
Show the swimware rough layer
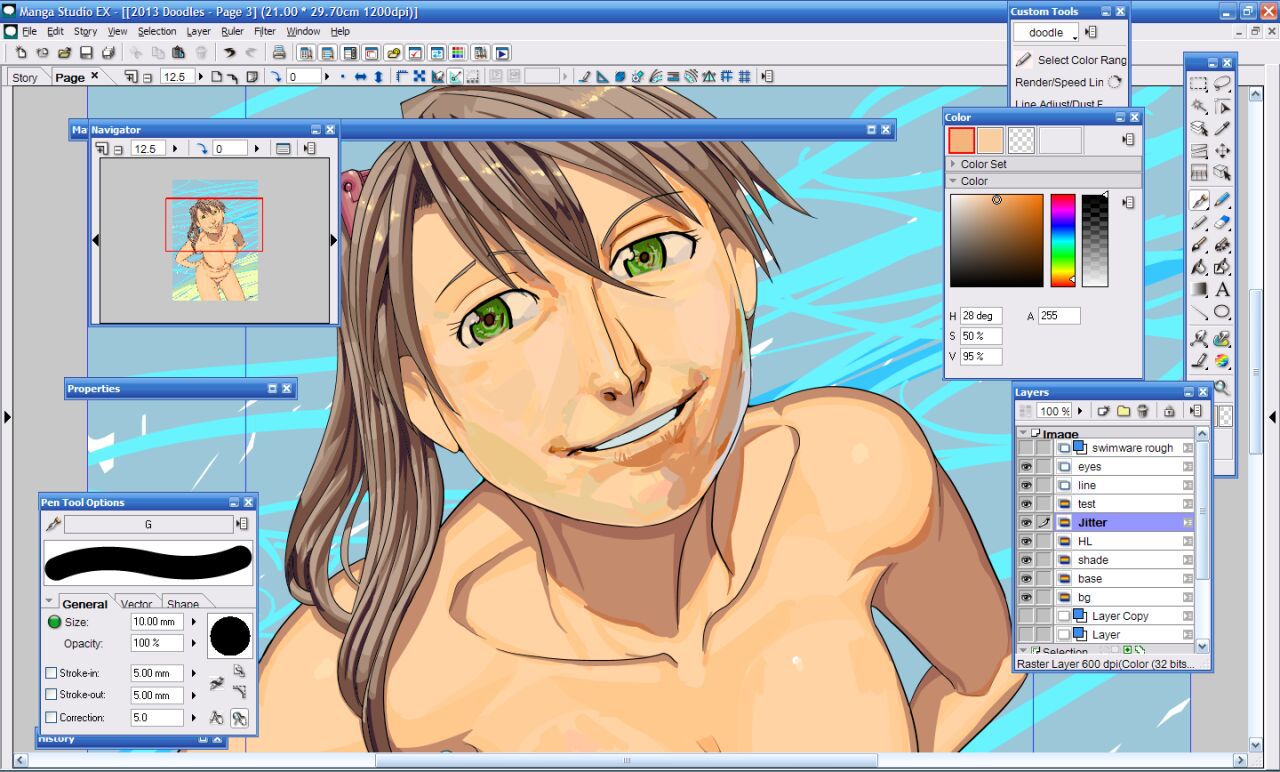pos(1025,448)
